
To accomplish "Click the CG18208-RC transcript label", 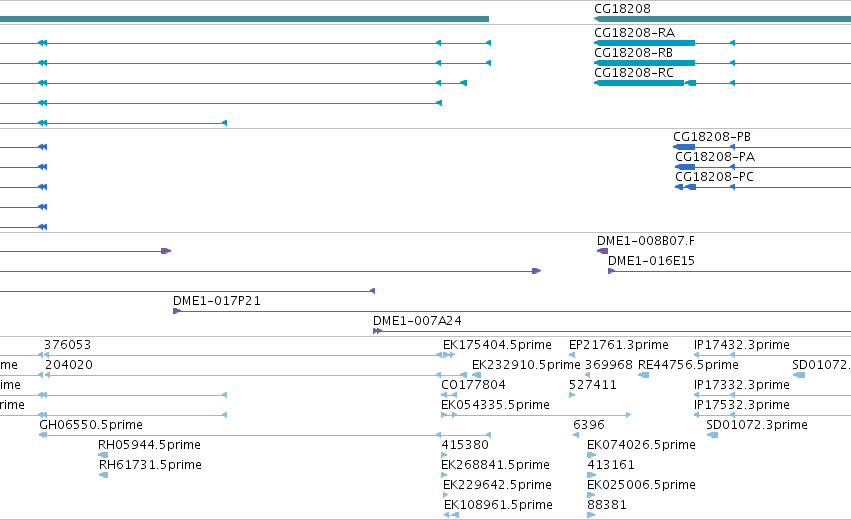I will click(x=634, y=73).
